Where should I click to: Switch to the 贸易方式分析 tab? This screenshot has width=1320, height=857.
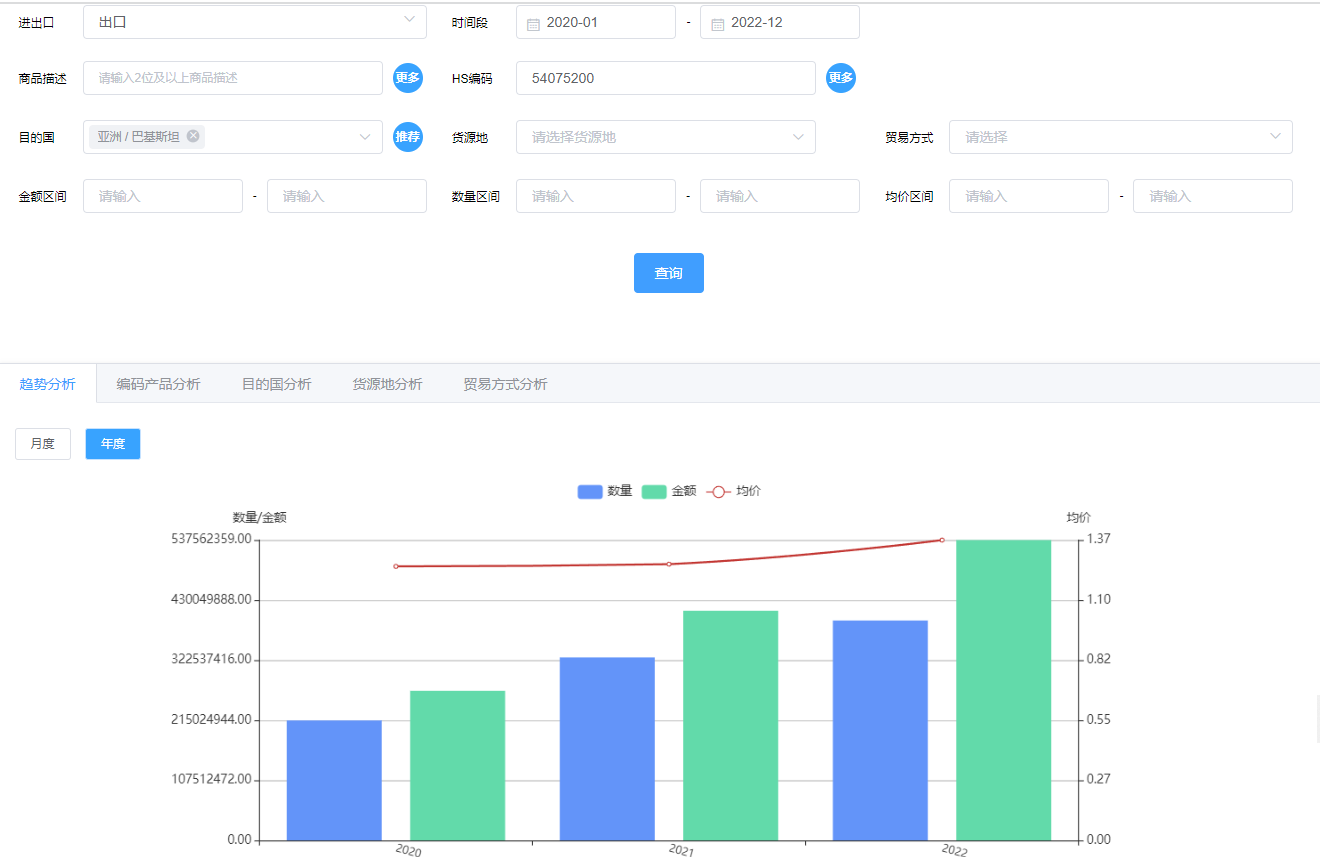[x=505, y=384]
